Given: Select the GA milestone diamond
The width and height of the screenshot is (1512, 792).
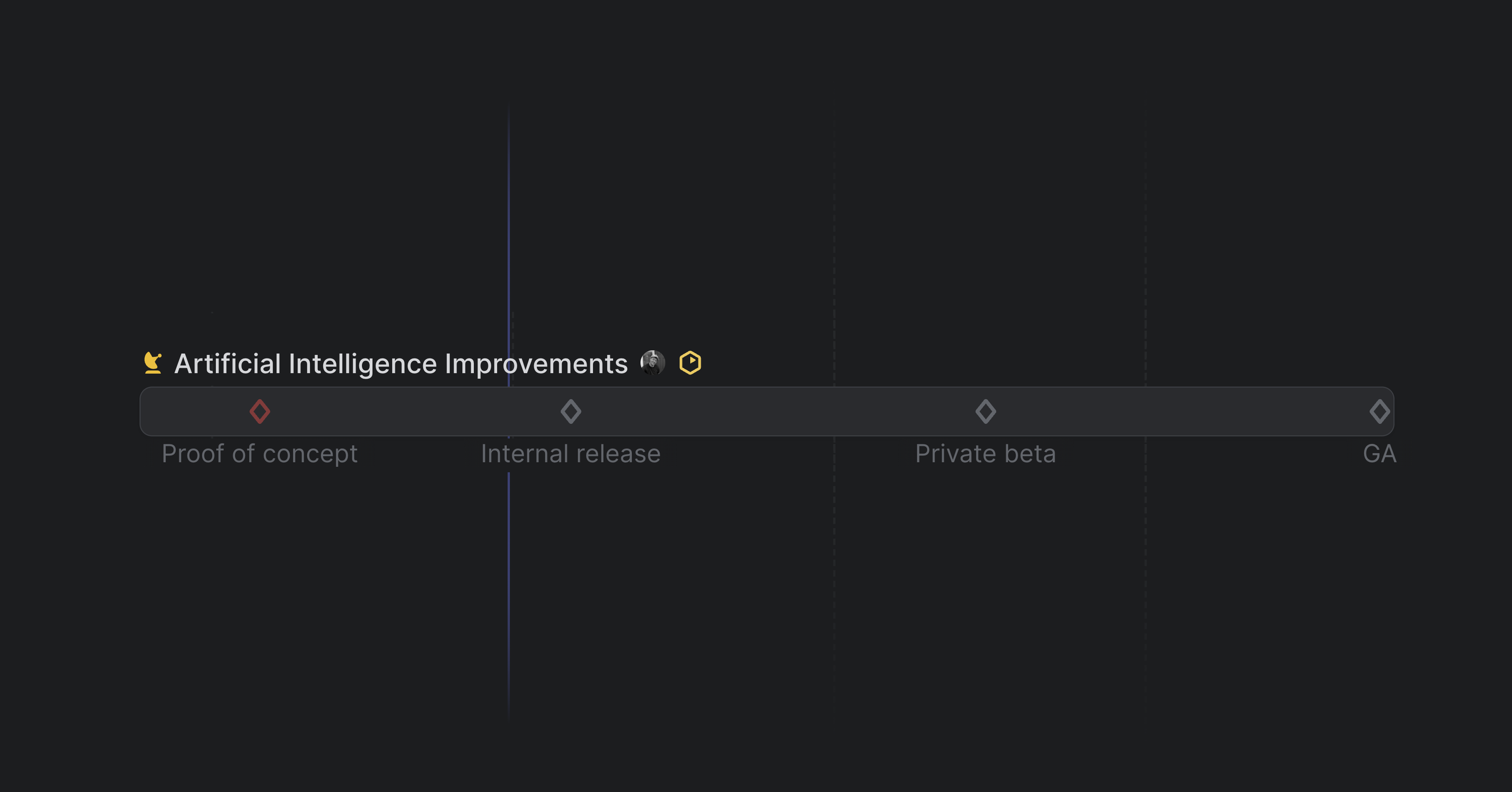Looking at the screenshot, I should [x=1379, y=412].
